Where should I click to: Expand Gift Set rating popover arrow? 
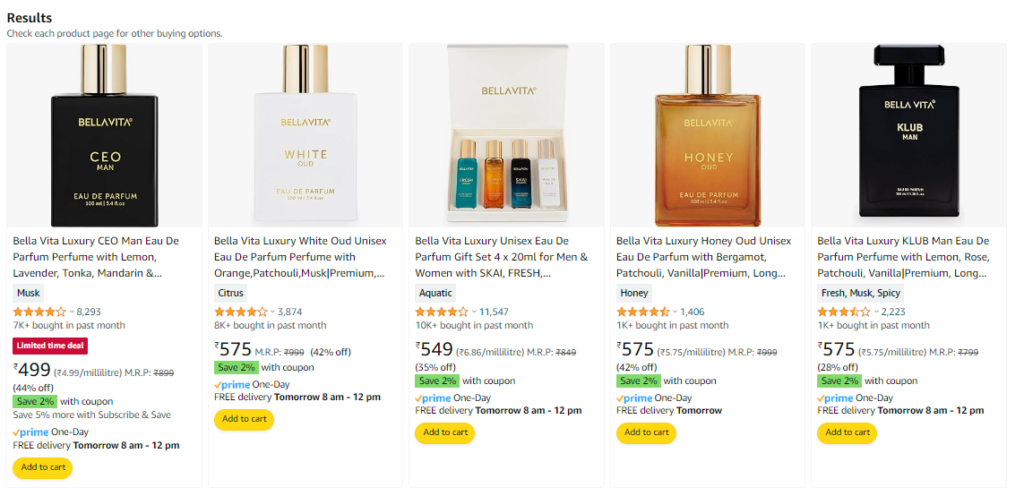click(474, 312)
